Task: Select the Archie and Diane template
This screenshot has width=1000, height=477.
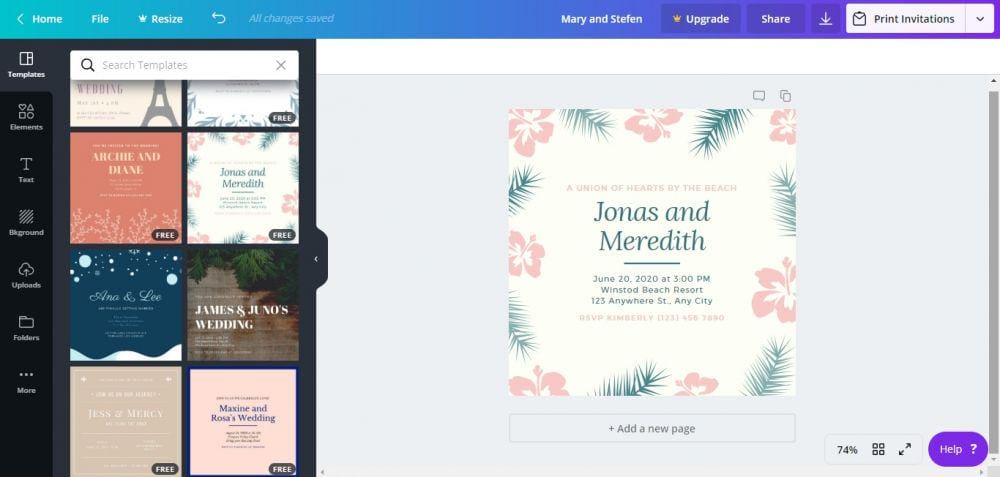Action: [x=126, y=188]
